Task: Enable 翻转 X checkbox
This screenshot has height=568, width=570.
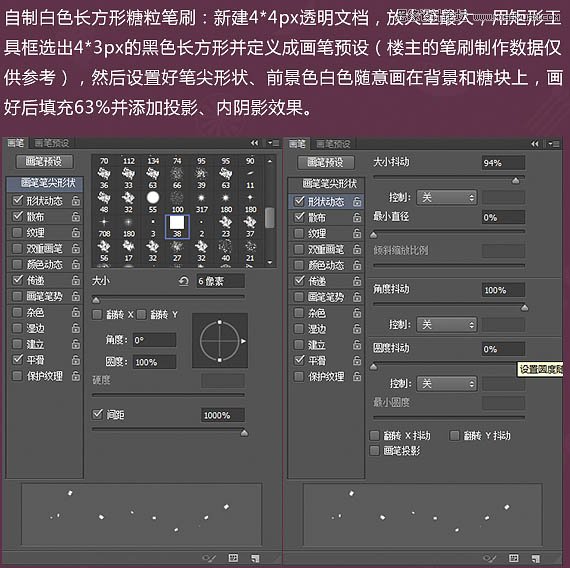Action: coord(97,314)
